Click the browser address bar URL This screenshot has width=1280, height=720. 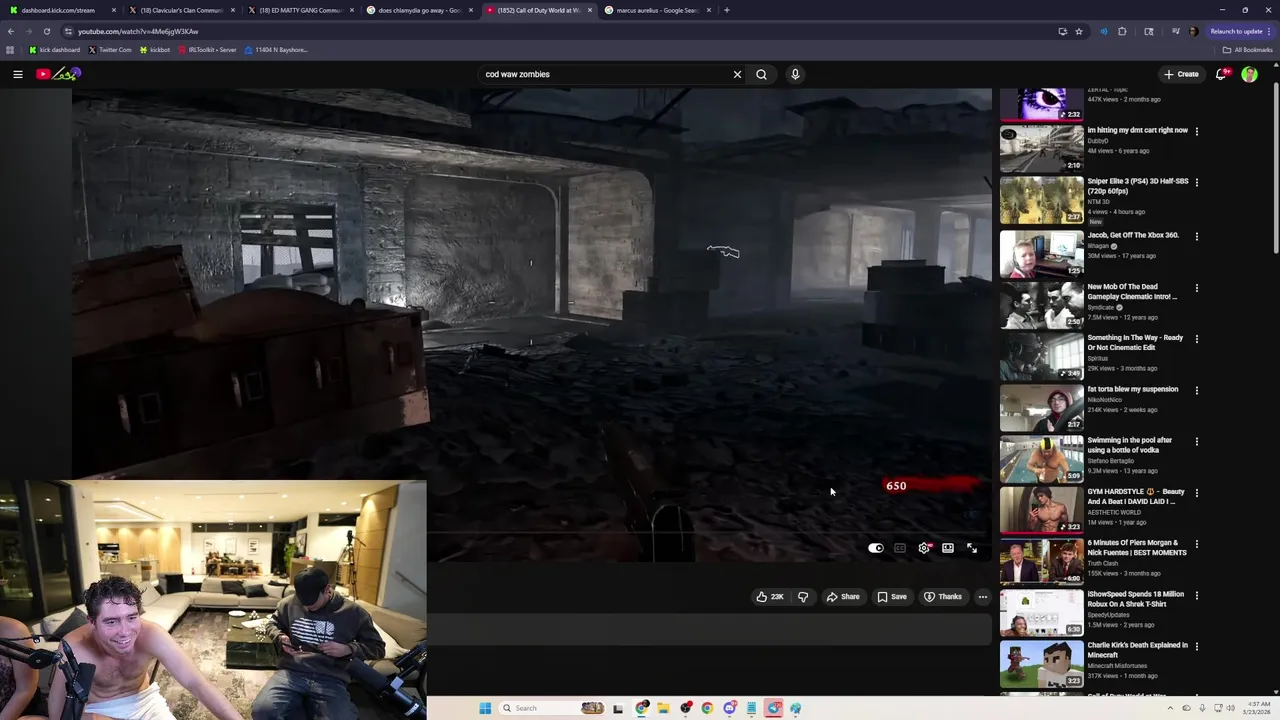pos(138,31)
